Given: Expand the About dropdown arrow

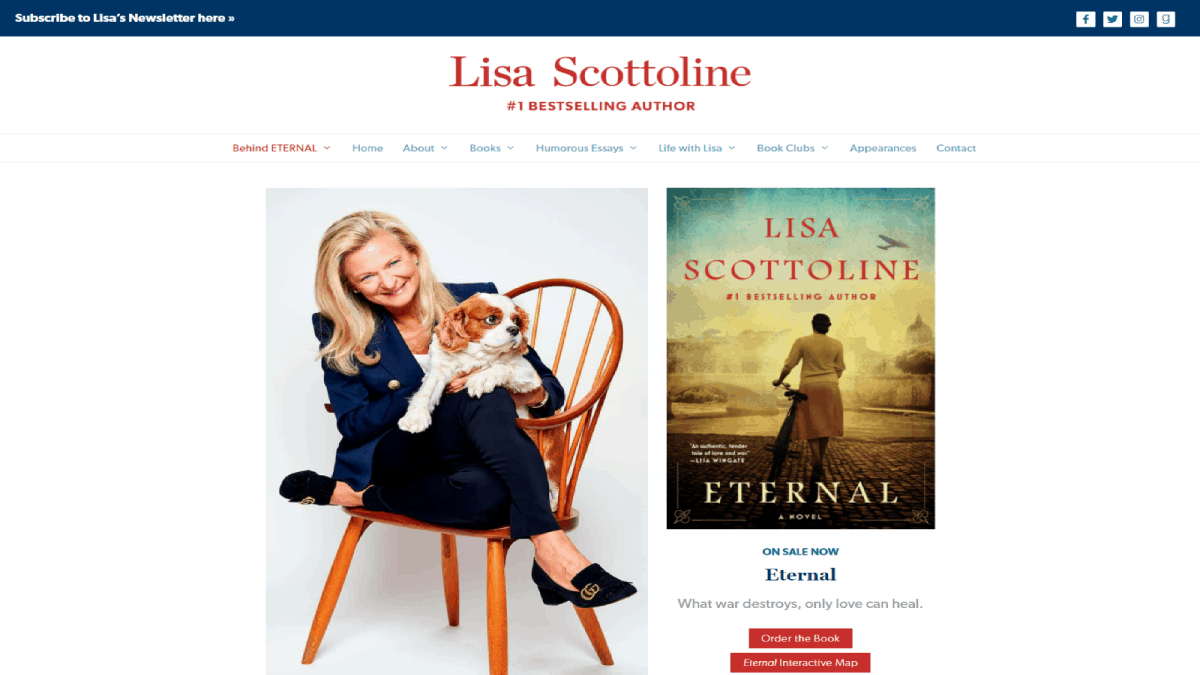Looking at the screenshot, I should [x=444, y=148].
